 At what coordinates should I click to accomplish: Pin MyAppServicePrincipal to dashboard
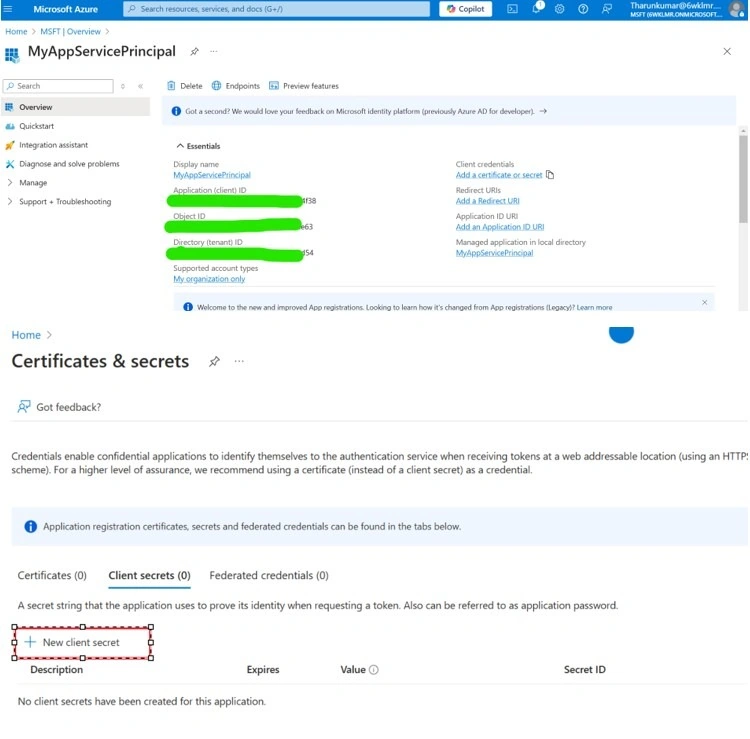point(194,51)
